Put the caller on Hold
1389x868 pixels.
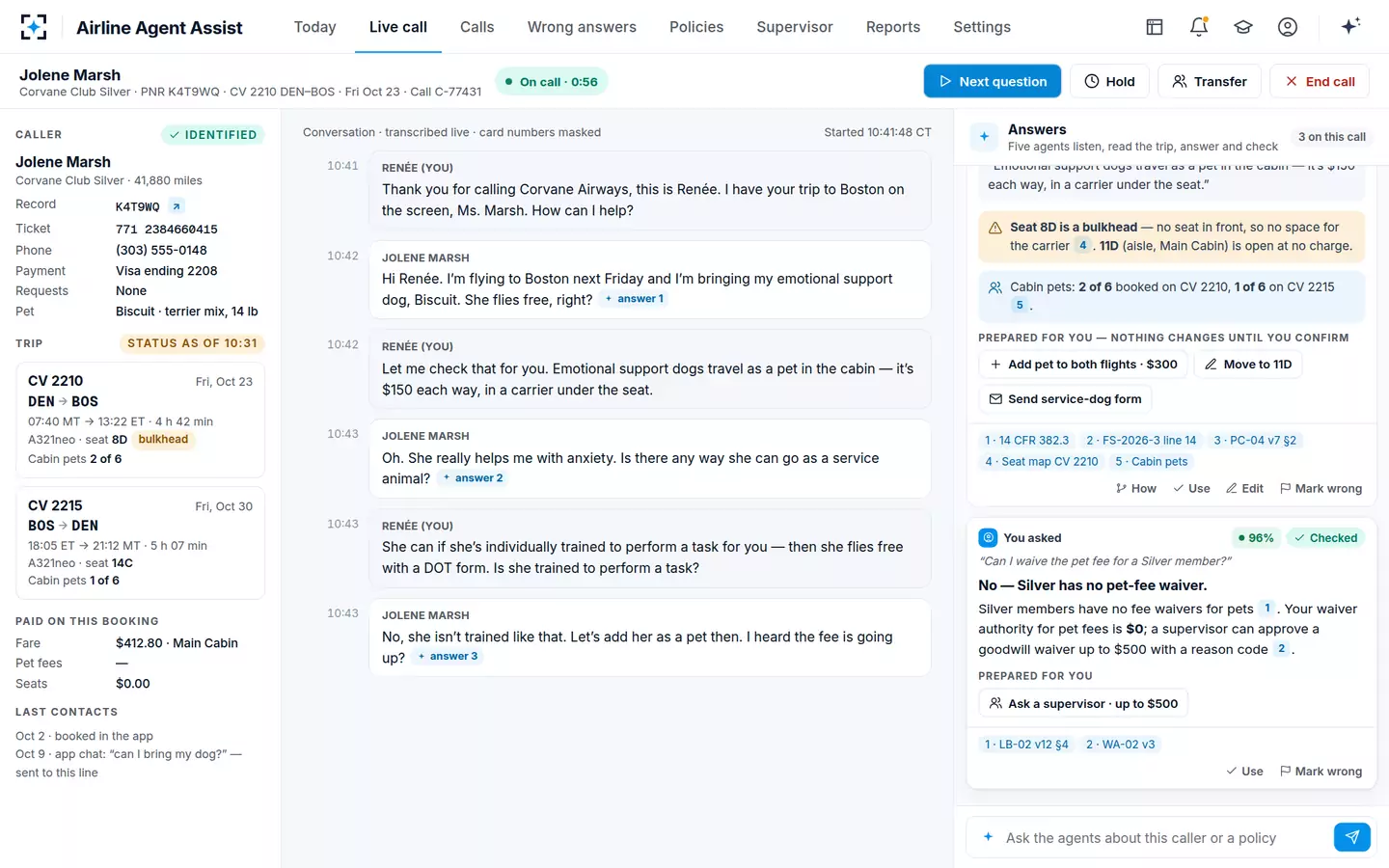tap(1109, 82)
